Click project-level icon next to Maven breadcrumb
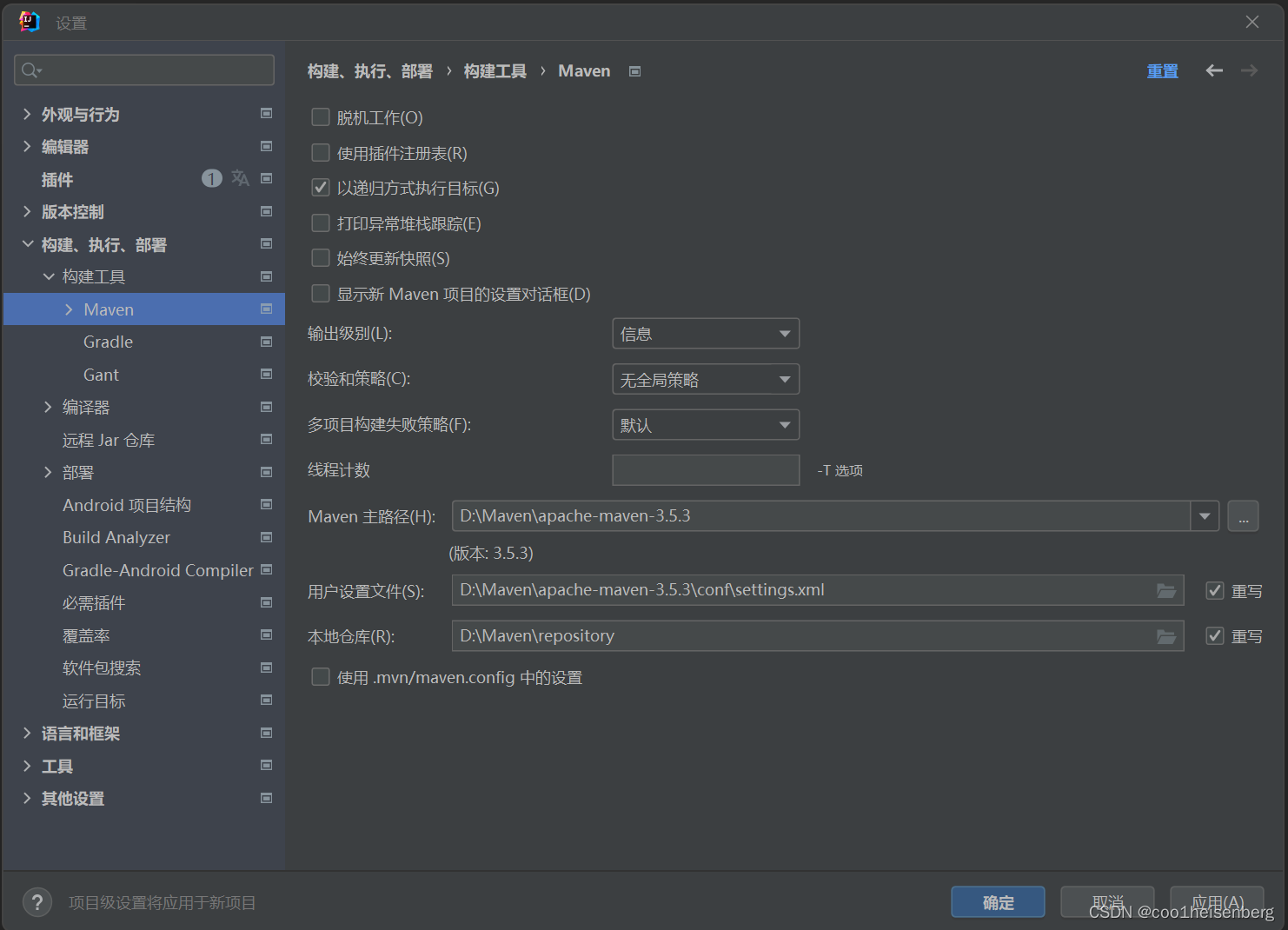Screen dimensions: 1288x930 point(635,71)
